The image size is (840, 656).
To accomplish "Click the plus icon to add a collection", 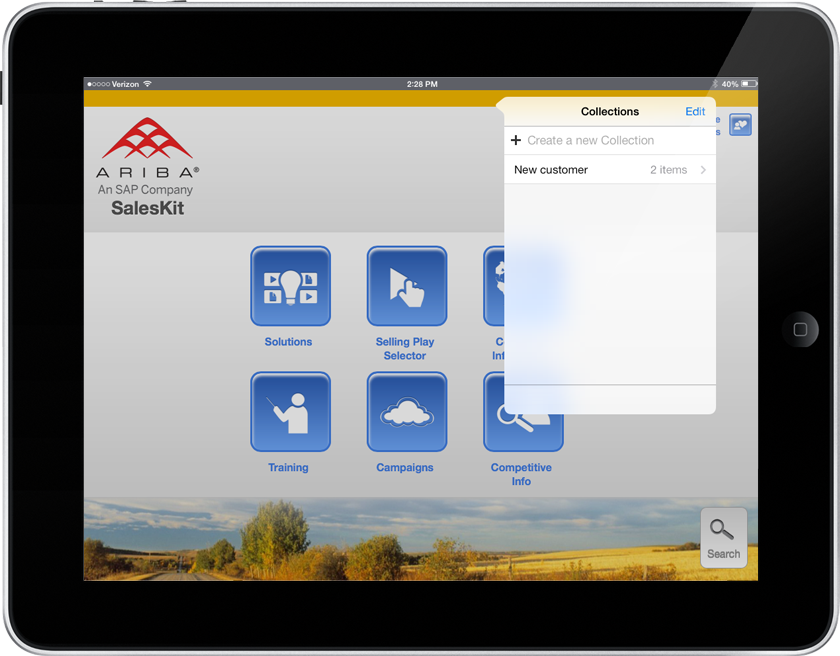I will click(x=516, y=140).
